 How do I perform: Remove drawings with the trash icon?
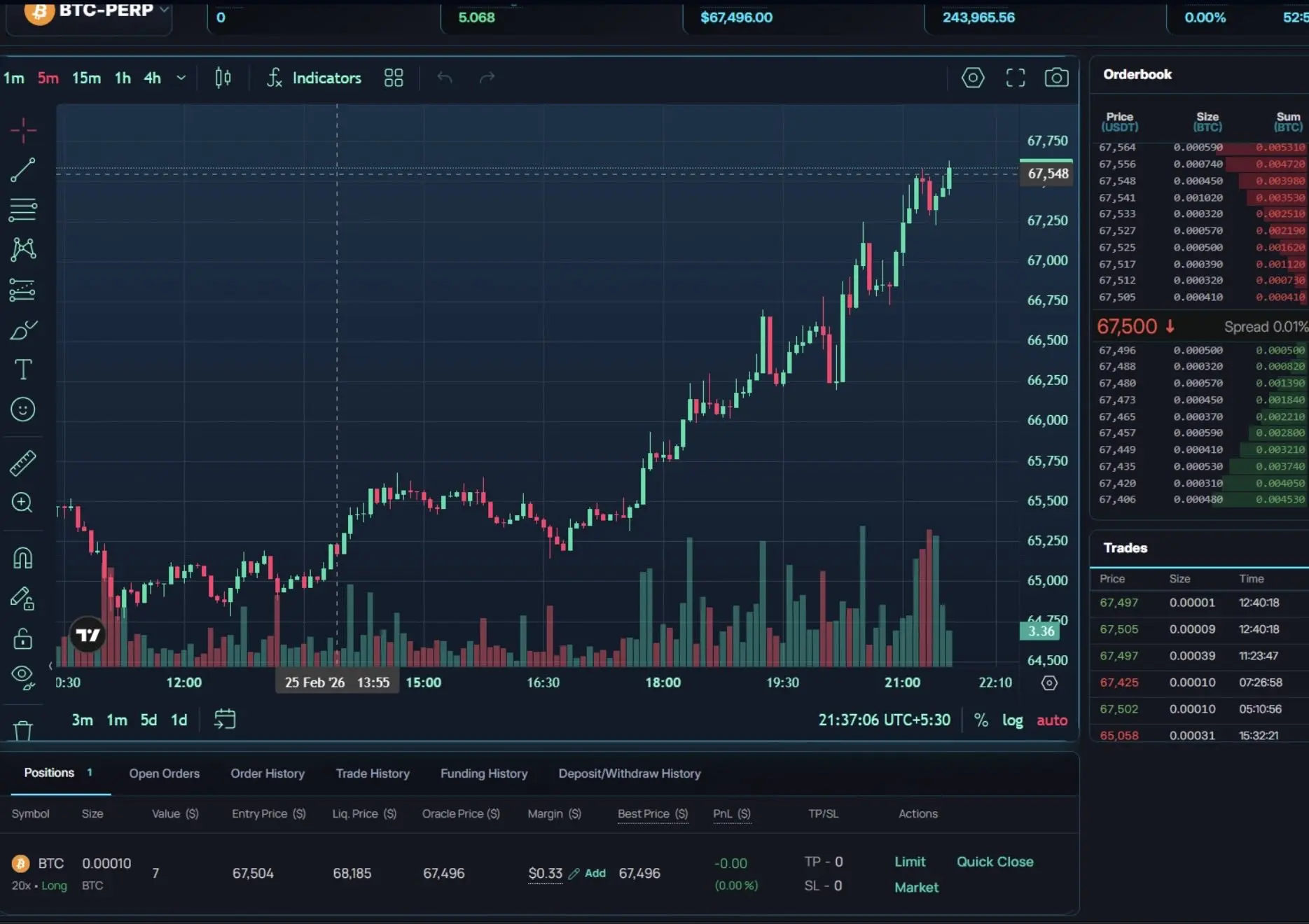[23, 731]
